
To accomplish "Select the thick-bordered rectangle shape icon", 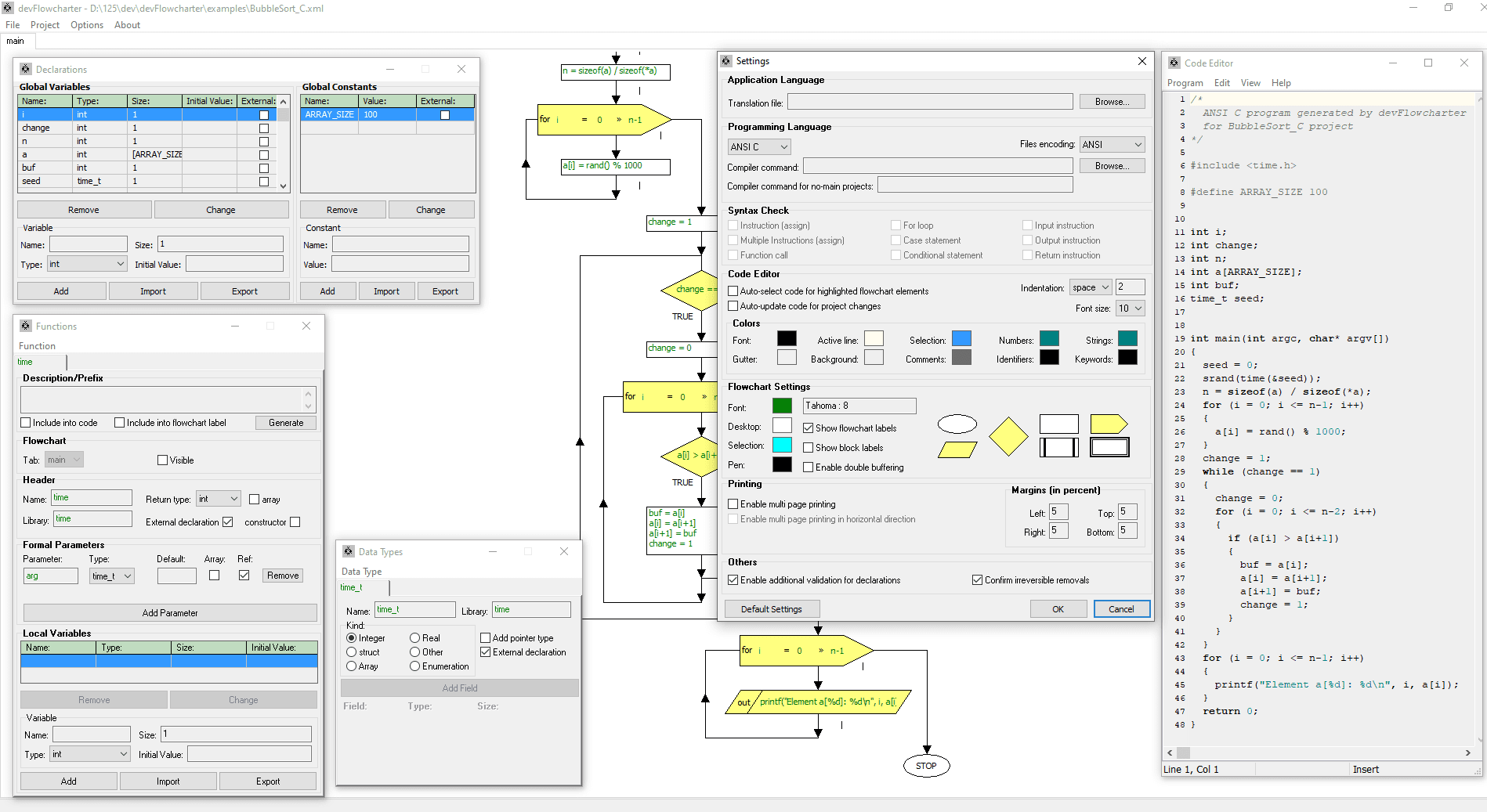I will (x=1109, y=447).
